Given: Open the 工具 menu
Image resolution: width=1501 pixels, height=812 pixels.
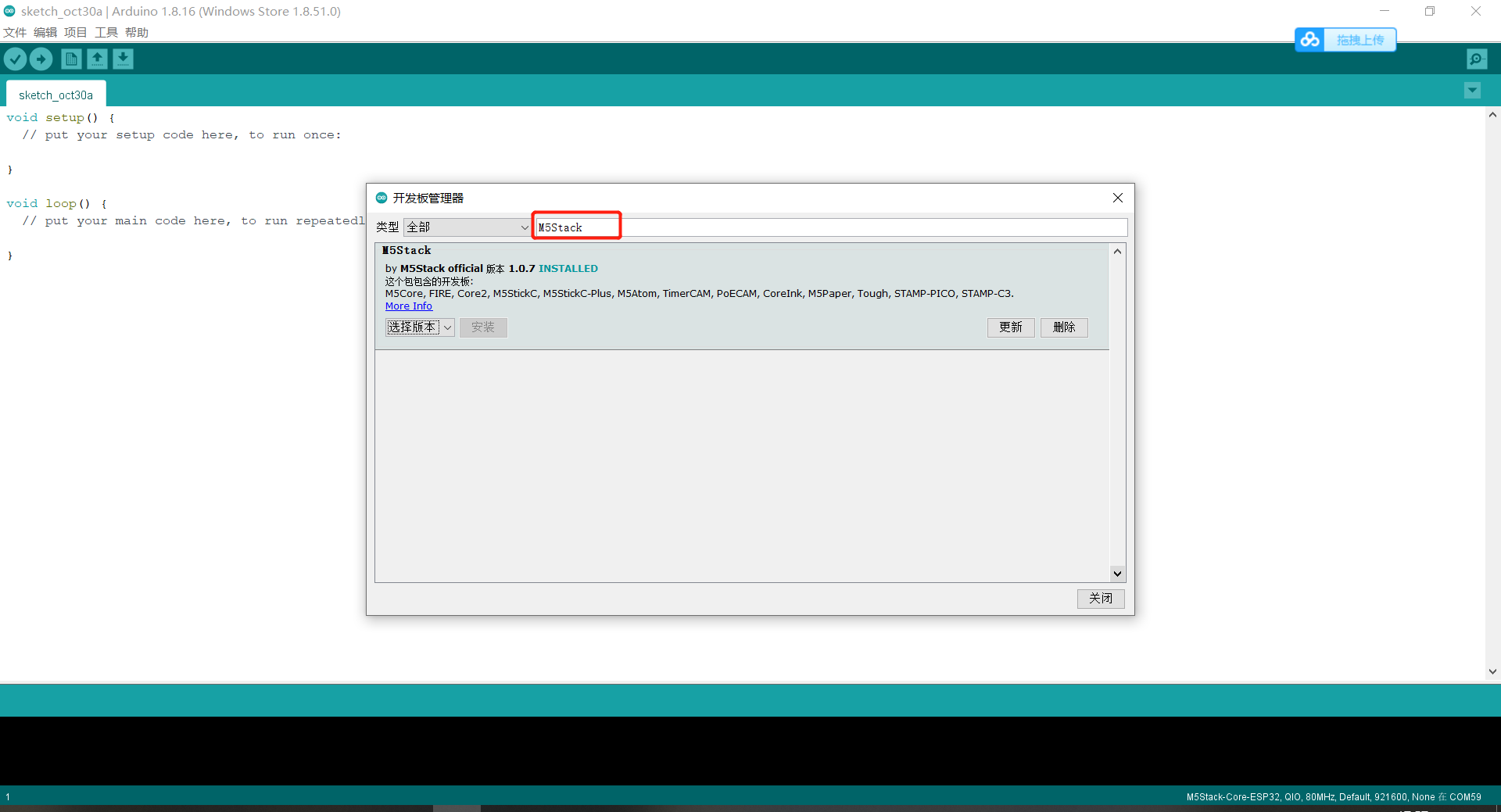Looking at the screenshot, I should 106,32.
